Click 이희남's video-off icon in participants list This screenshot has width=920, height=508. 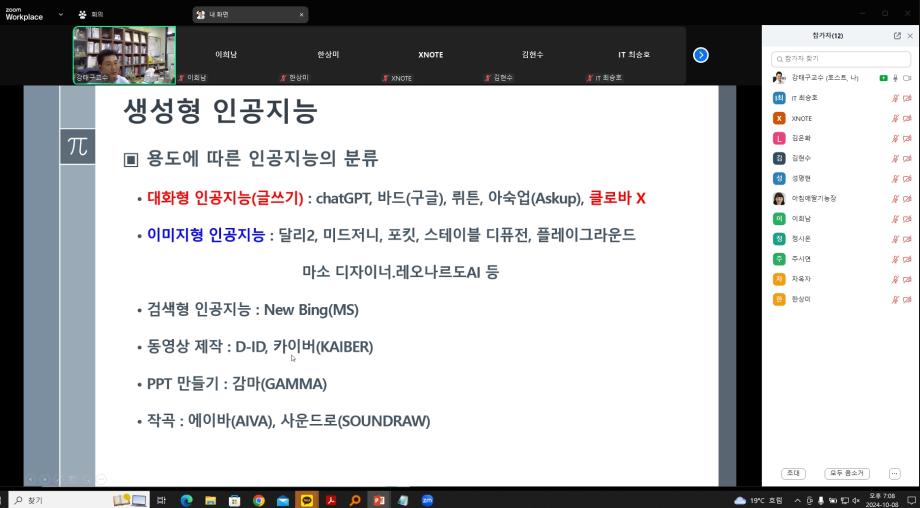click(907, 219)
